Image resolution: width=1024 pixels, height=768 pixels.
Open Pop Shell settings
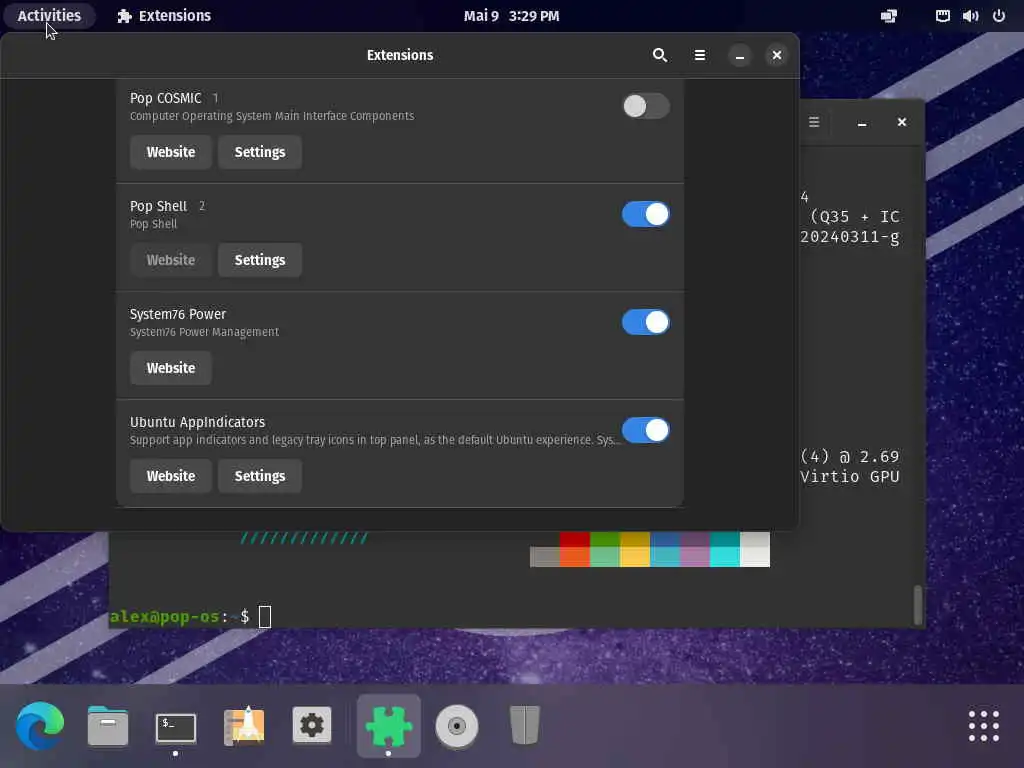point(260,260)
